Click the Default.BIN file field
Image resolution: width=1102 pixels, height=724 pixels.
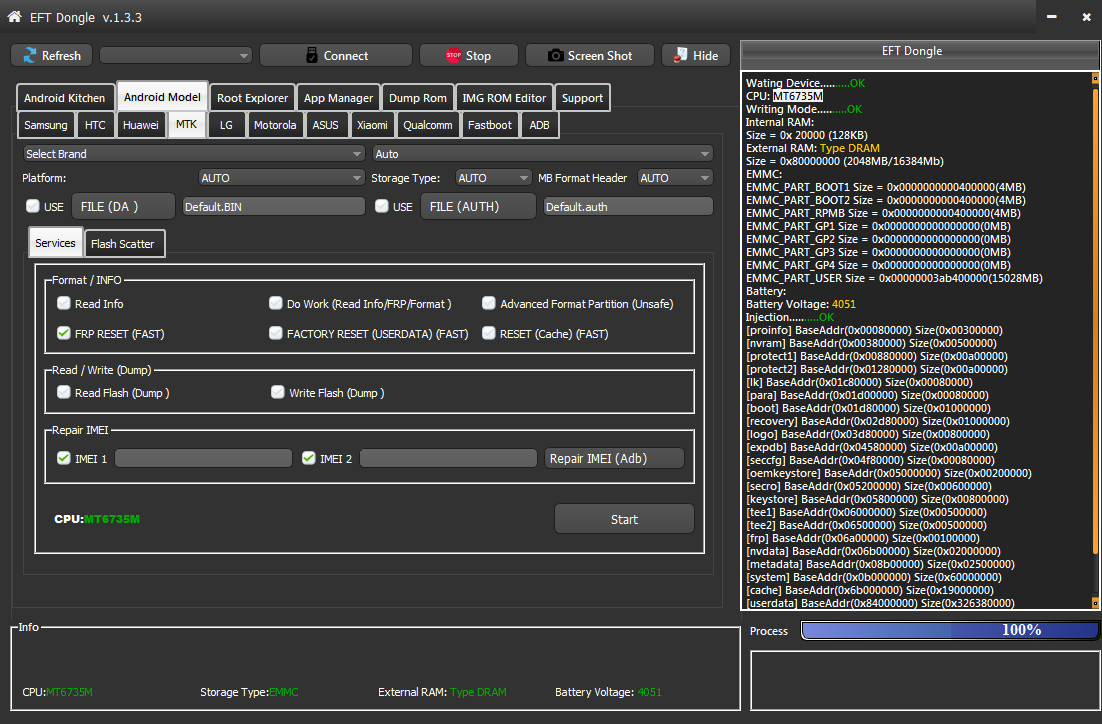(x=273, y=207)
